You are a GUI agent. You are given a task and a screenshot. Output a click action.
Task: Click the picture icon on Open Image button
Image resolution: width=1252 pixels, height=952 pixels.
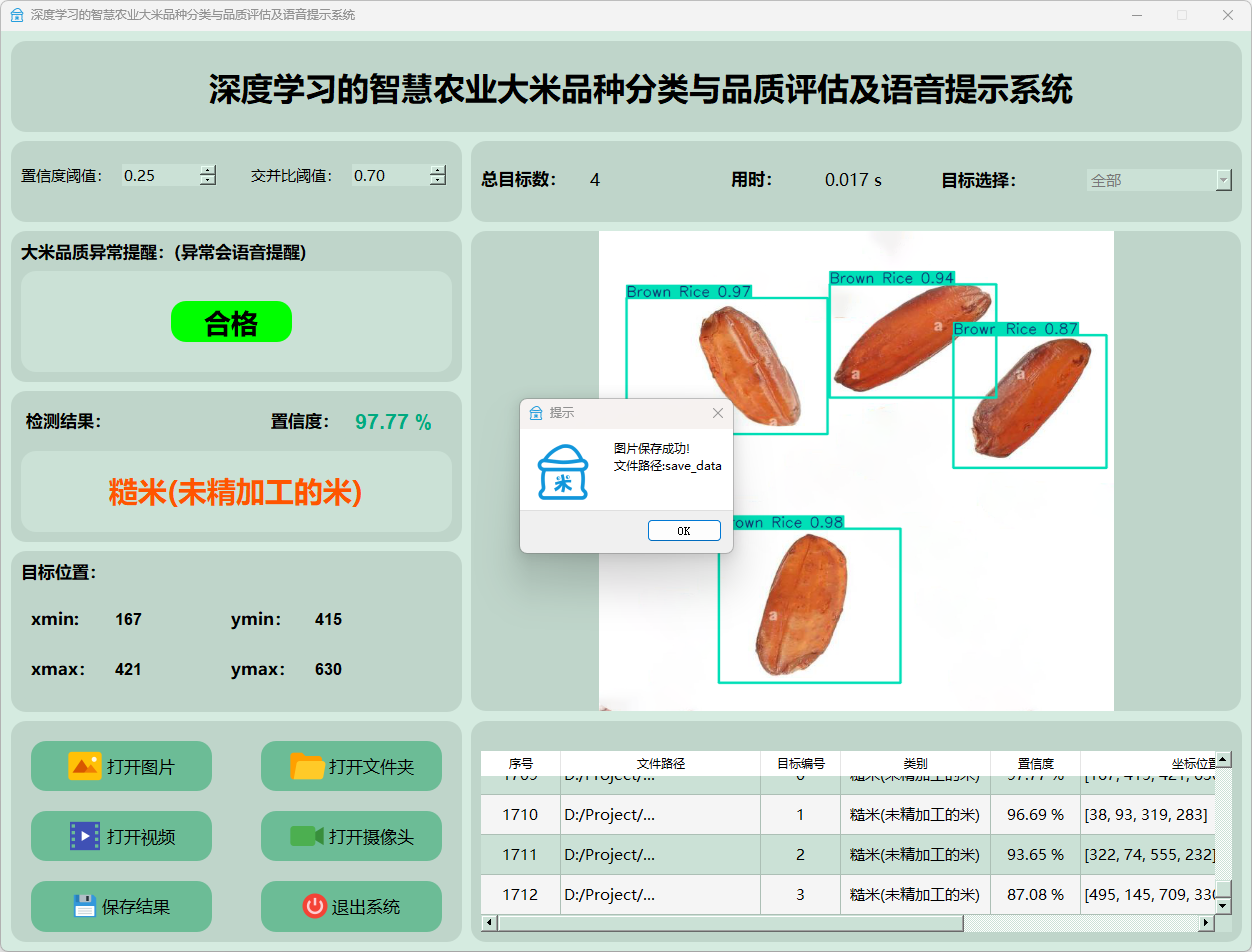[x=84, y=767]
